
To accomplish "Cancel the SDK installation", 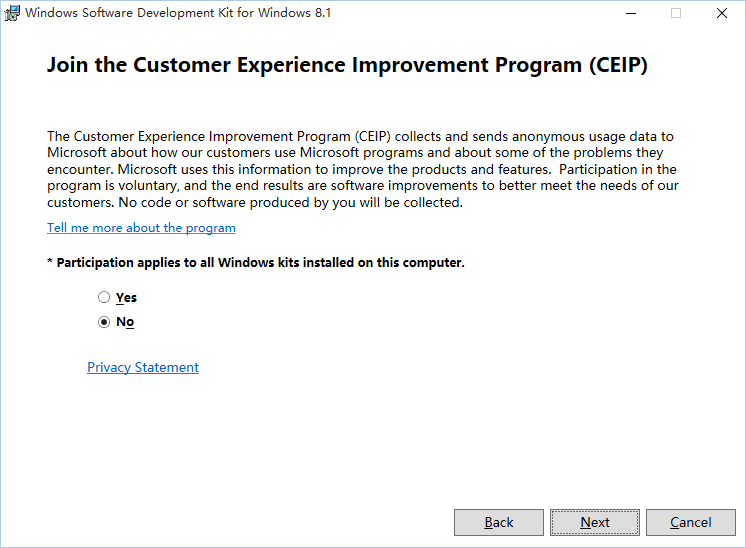I will pyautogui.click(x=691, y=522).
